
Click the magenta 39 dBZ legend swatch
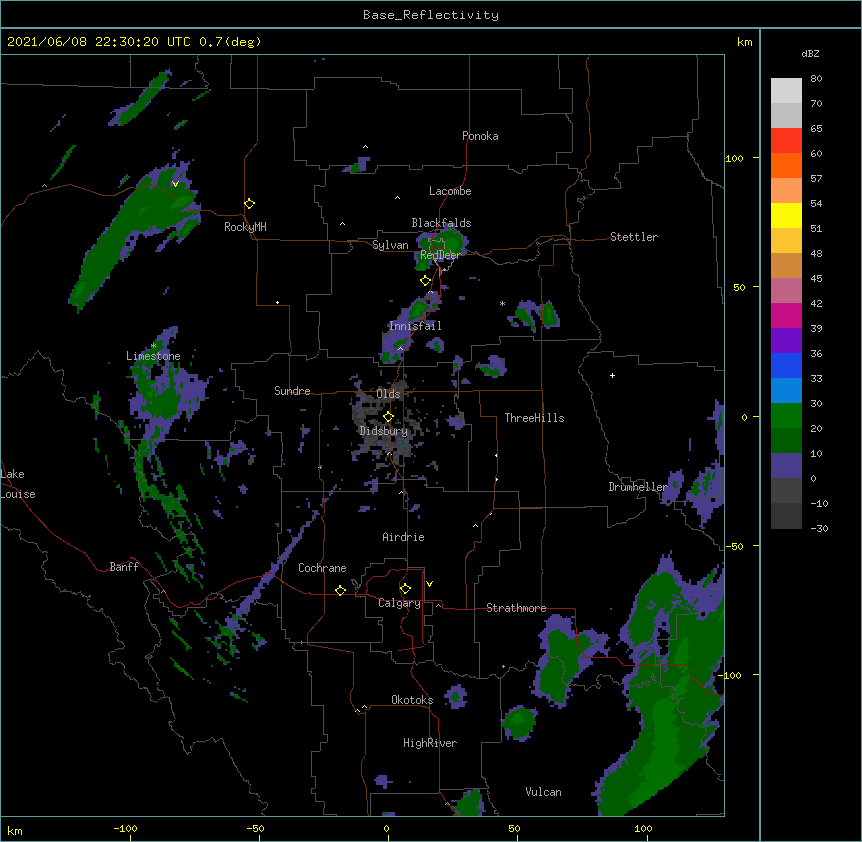(x=786, y=315)
